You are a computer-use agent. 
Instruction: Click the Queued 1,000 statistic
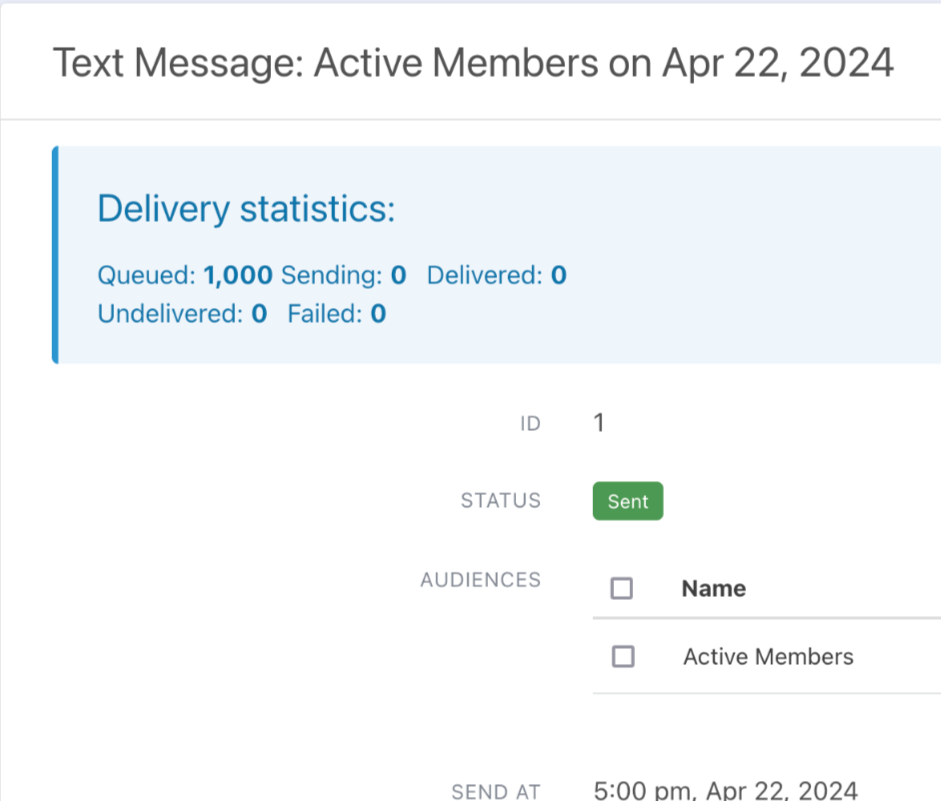[184, 275]
